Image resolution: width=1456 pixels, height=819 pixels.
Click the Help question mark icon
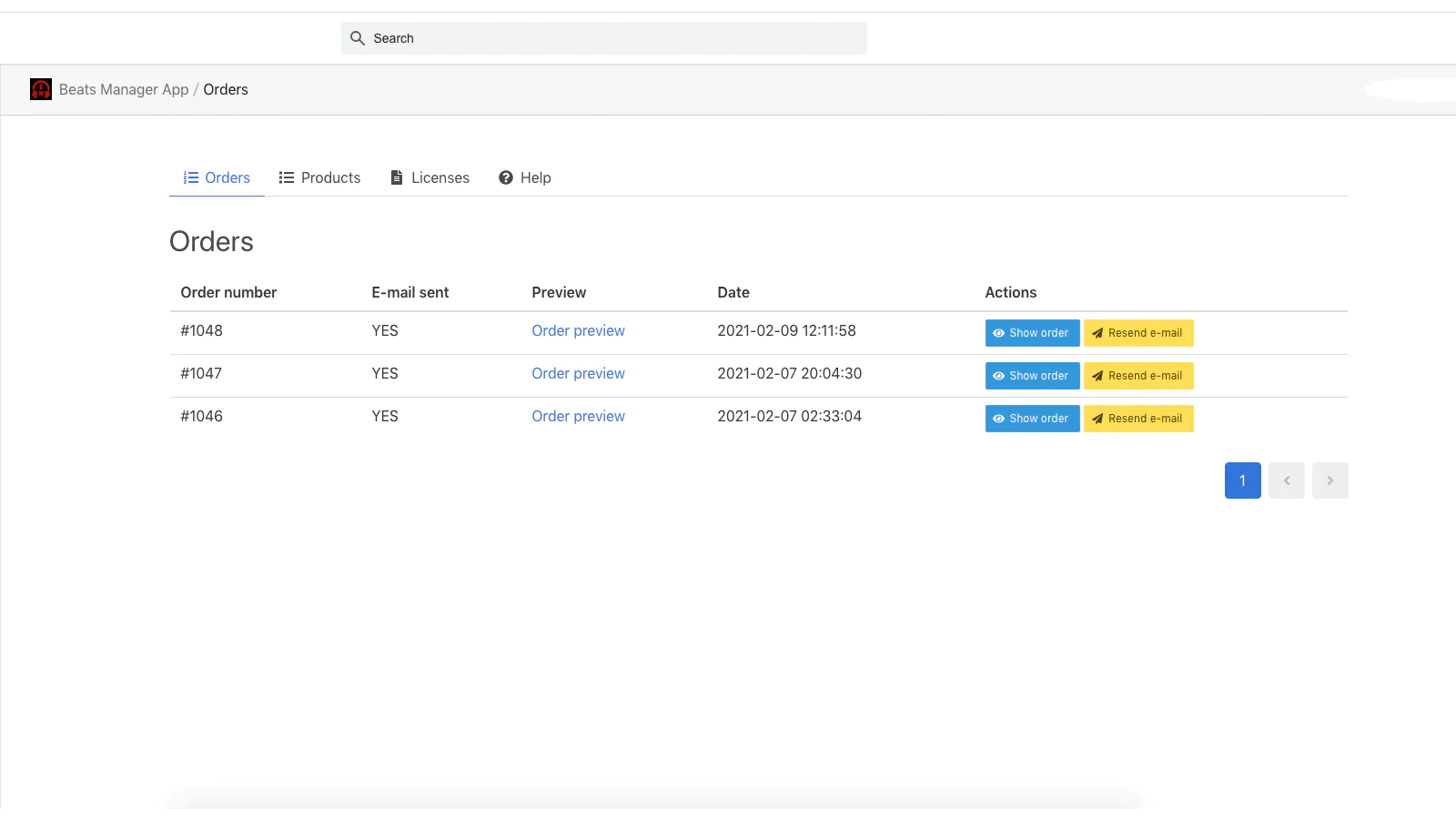click(x=506, y=177)
